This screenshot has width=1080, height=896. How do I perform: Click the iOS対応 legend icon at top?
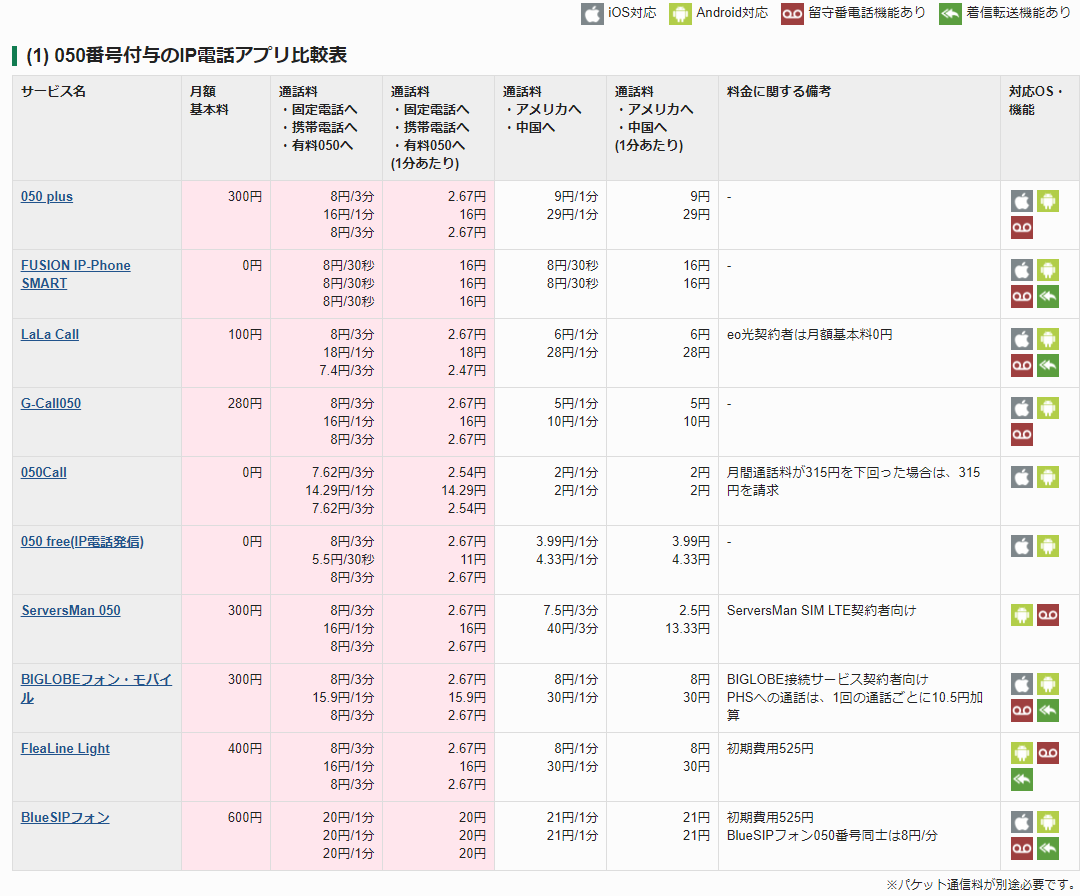(593, 14)
